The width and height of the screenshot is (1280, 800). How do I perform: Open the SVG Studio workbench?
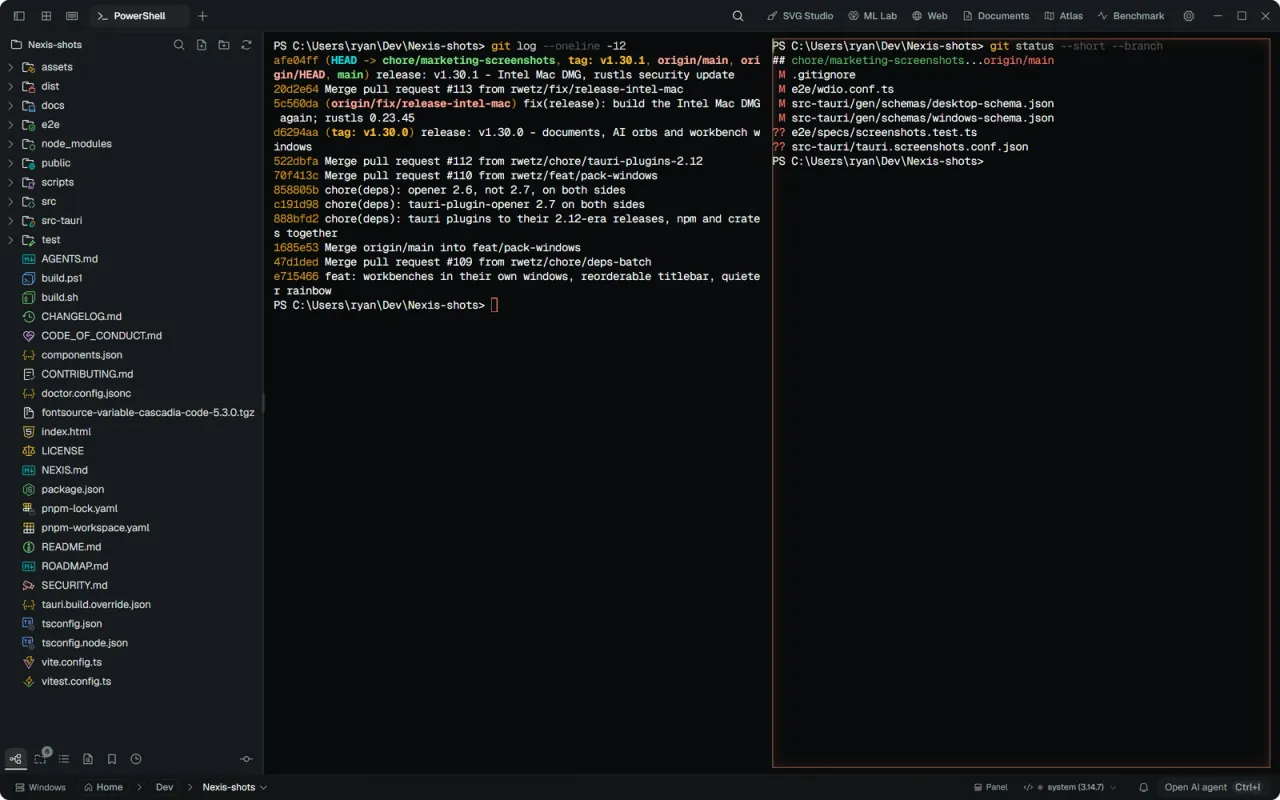click(800, 16)
